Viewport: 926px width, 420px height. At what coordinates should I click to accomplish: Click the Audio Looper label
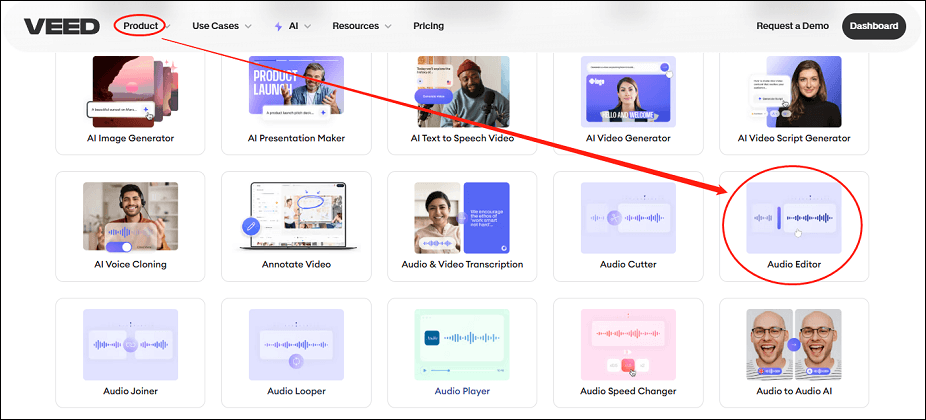coord(296,391)
